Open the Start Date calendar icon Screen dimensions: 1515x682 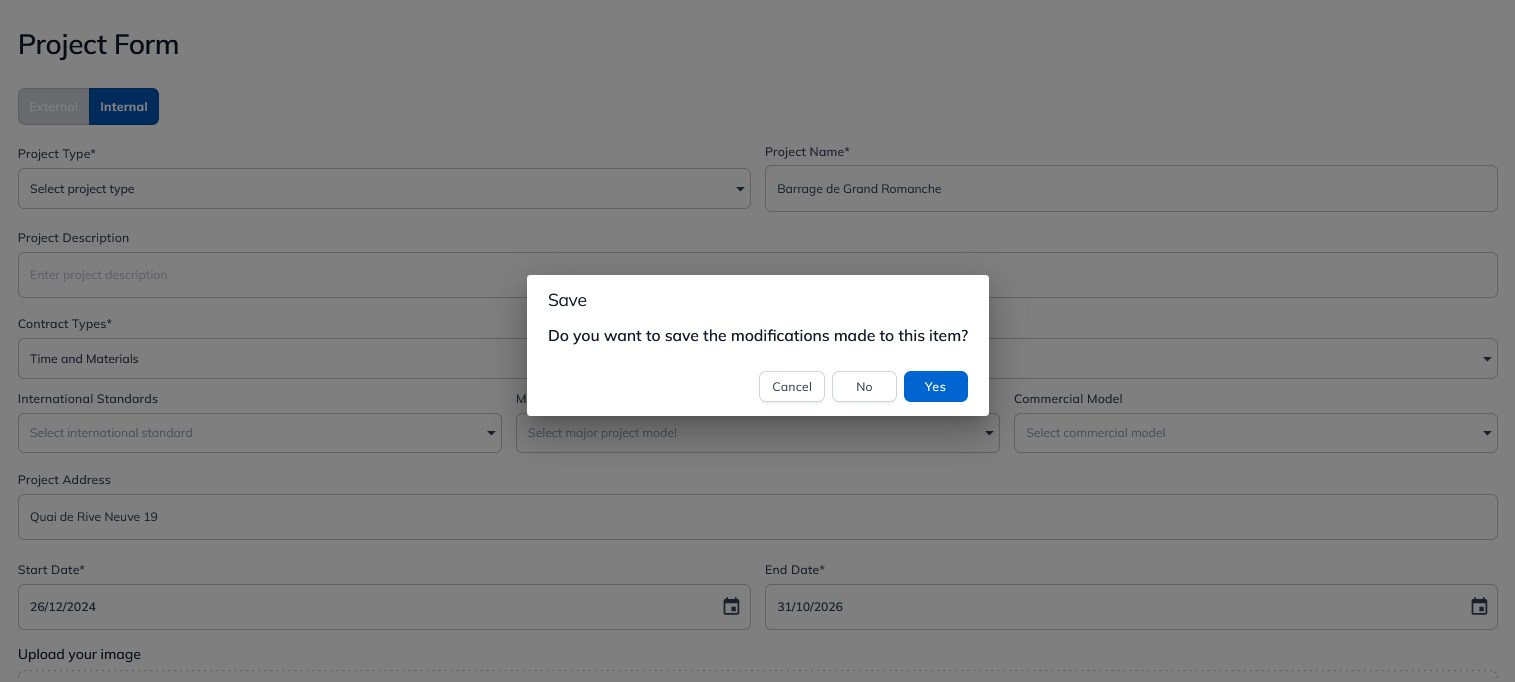click(731, 607)
